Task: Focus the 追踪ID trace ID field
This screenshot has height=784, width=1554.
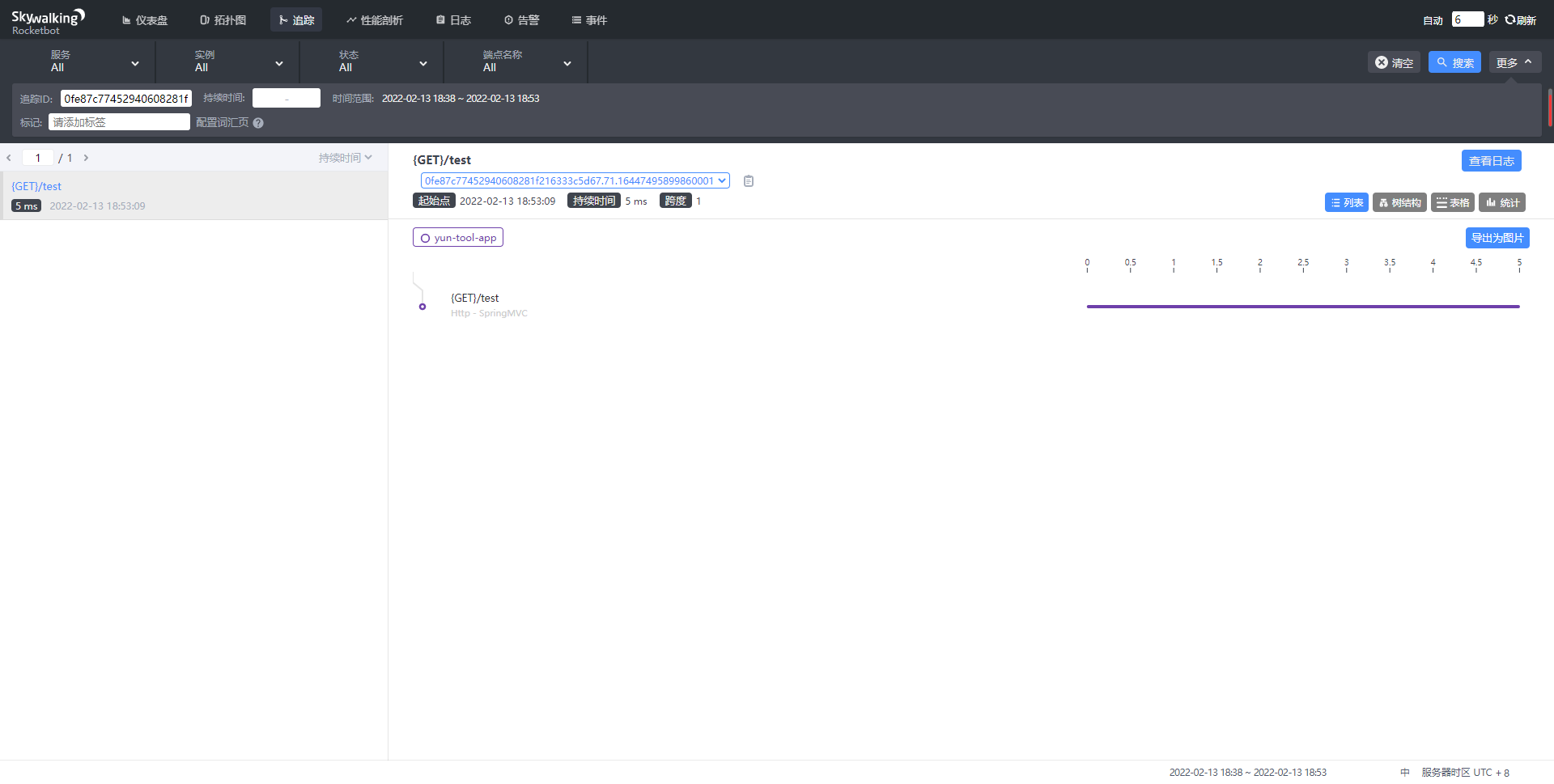Action: coord(125,99)
